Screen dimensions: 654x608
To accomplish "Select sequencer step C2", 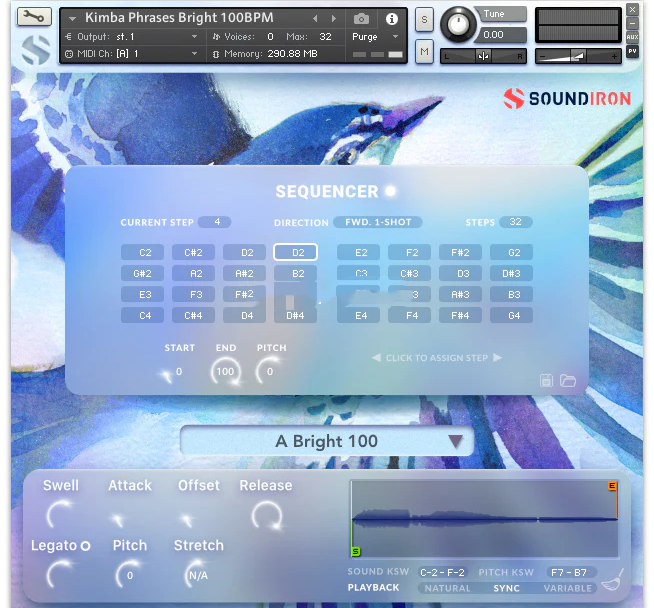I will pos(142,252).
